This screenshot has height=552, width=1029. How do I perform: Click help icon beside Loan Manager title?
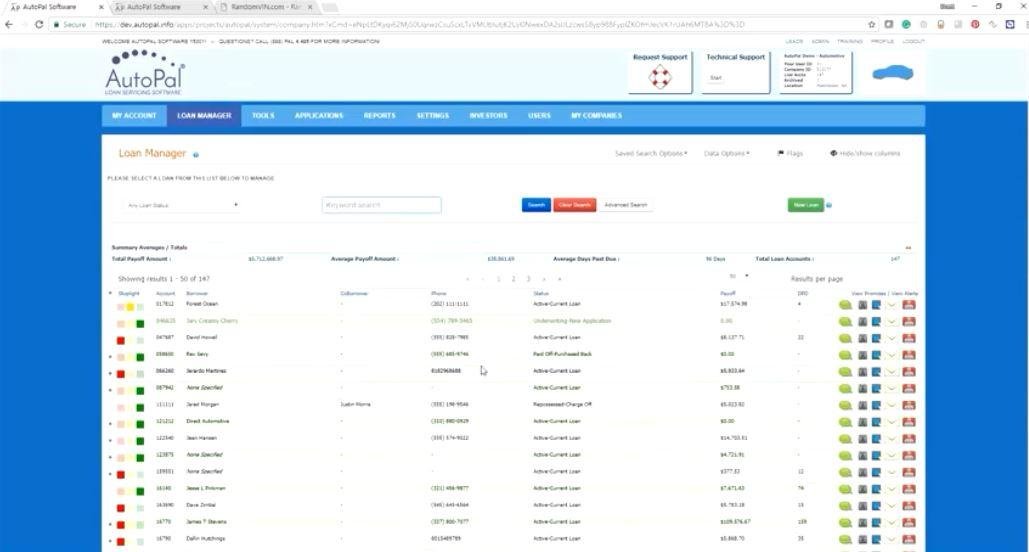pyautogui.click(x=196, y=155)
